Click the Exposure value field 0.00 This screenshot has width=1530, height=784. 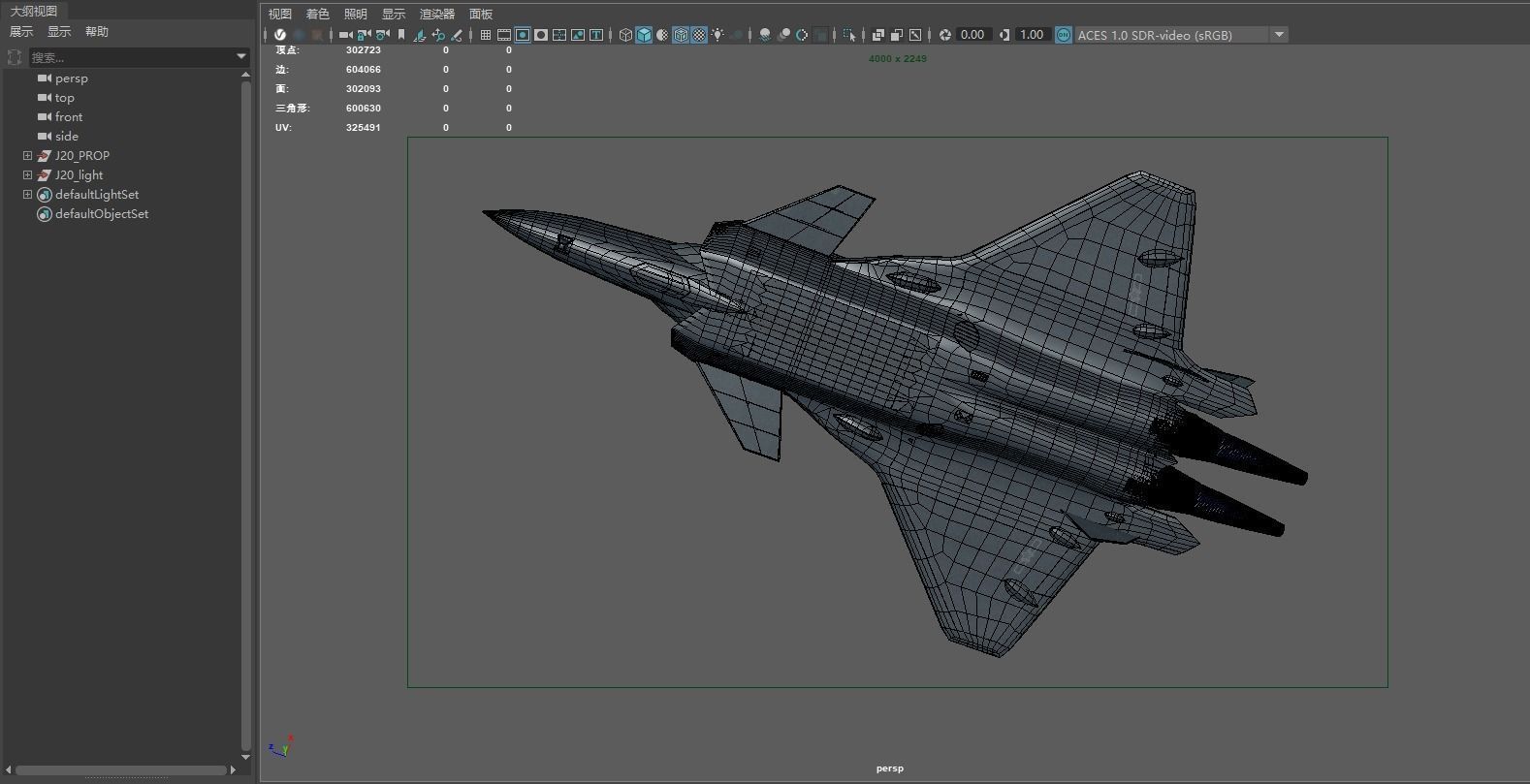point(972,35)
